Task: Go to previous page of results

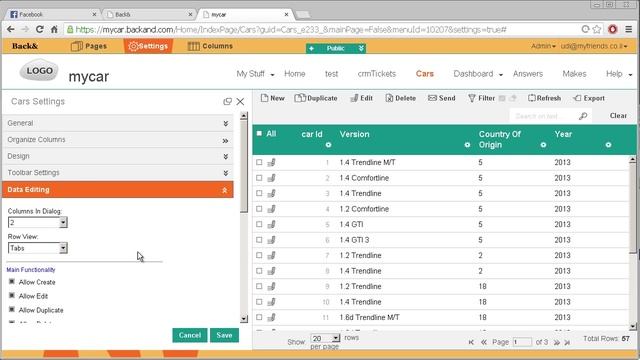Action: coord(484,342)
